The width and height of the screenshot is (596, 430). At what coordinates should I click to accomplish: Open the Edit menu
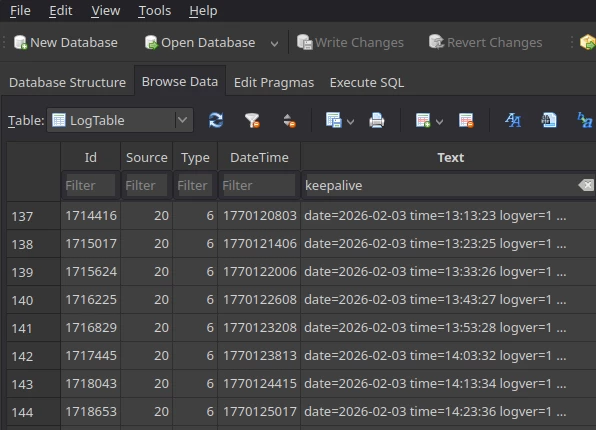pos(60,11)
